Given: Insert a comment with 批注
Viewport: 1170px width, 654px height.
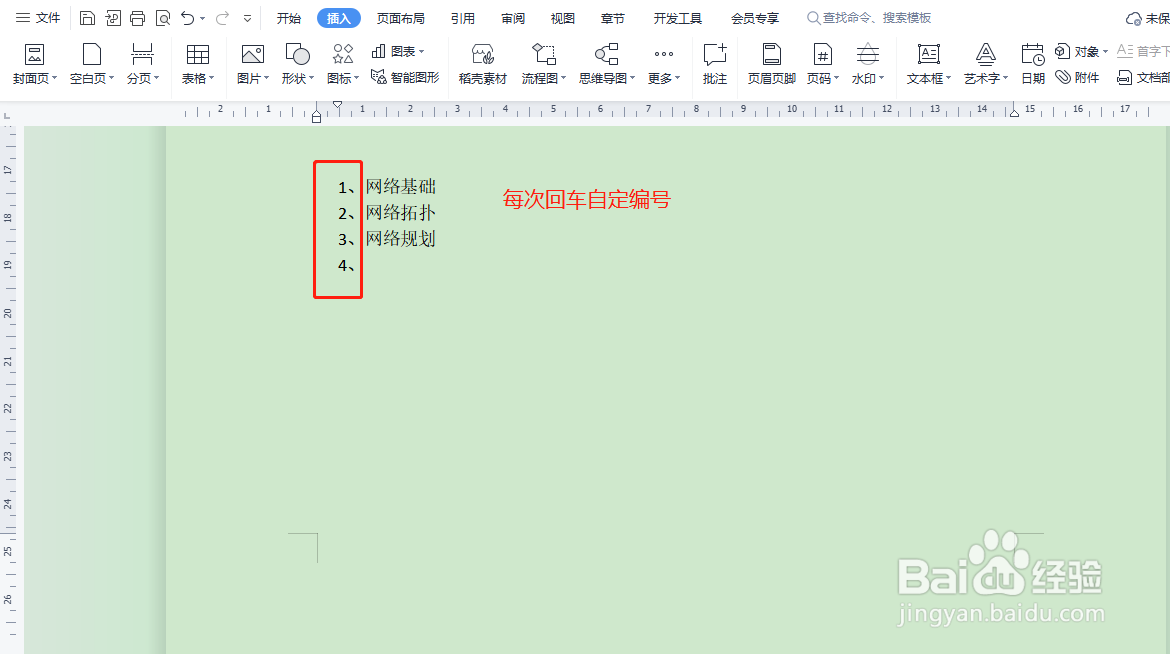Looking at the screenshot, I should (x=715, y=63).
